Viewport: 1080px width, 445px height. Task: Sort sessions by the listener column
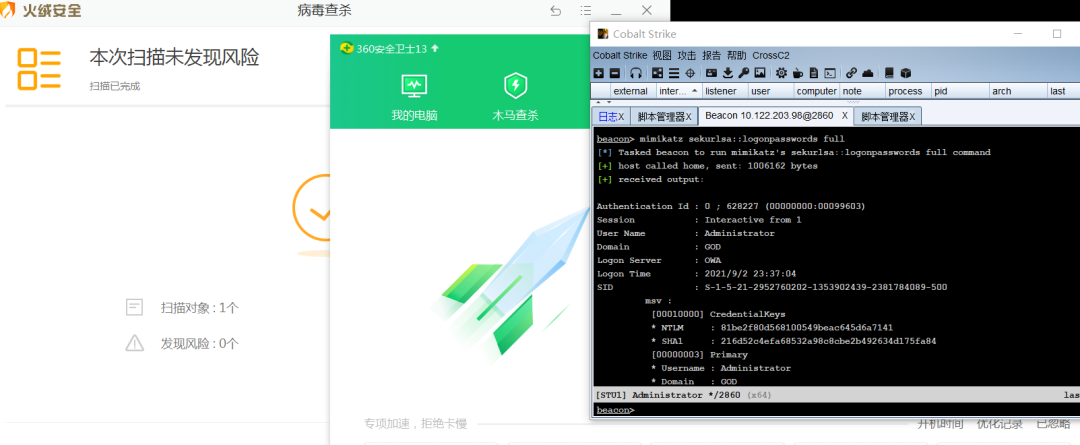click(x=725, y=91)
